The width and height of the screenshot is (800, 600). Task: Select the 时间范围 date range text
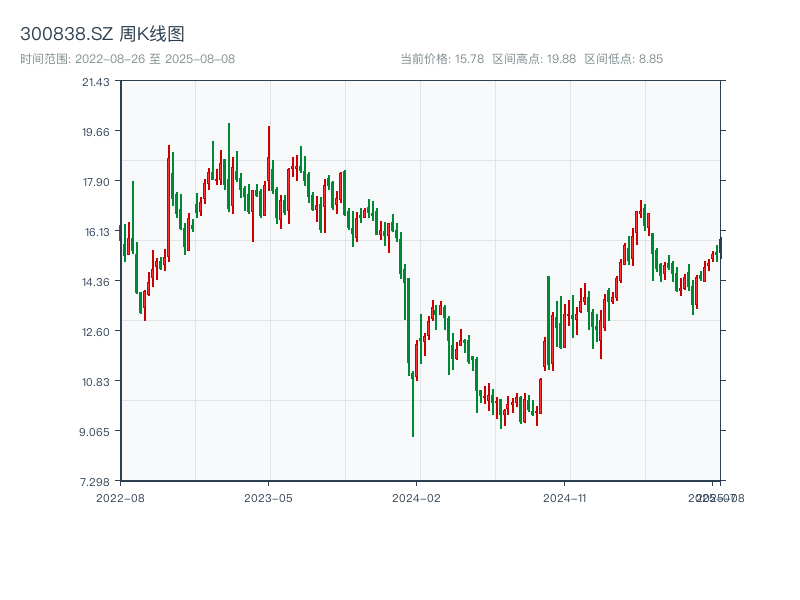[x=127, y=59]
